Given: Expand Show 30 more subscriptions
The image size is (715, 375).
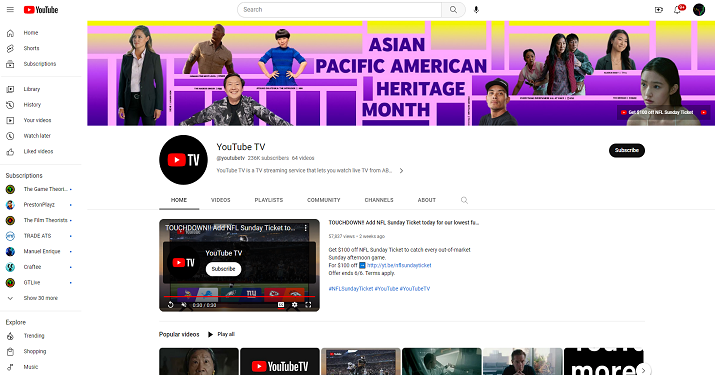Looking at the screenshot, I should coord(41,298).
